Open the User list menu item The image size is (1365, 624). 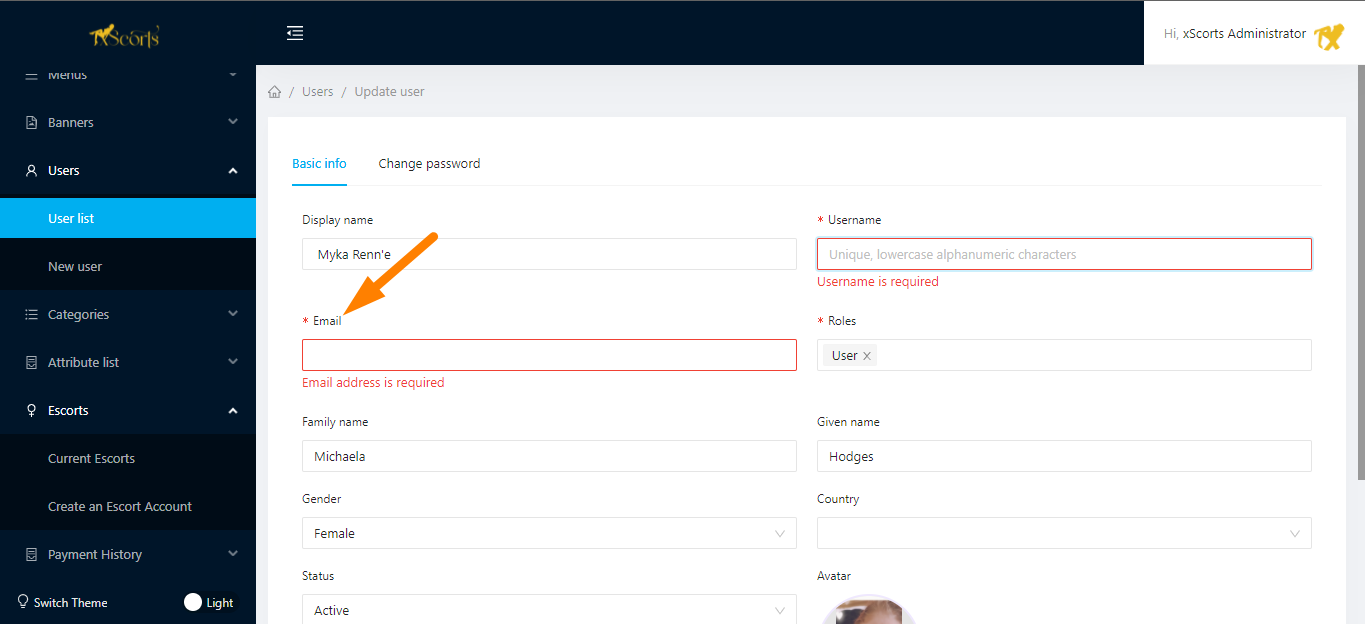(128, 218)
